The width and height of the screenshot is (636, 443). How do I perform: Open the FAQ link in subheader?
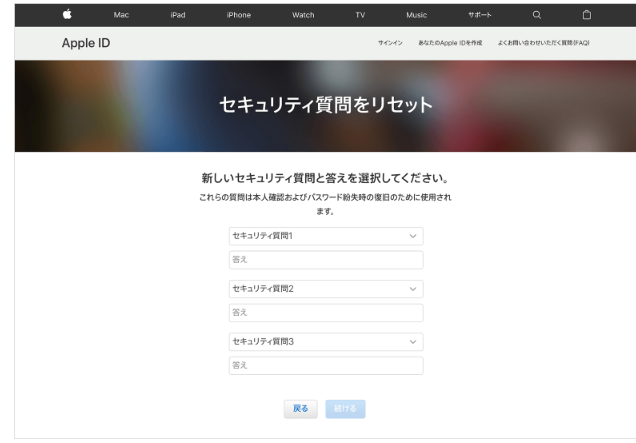(x=544, y=43)
